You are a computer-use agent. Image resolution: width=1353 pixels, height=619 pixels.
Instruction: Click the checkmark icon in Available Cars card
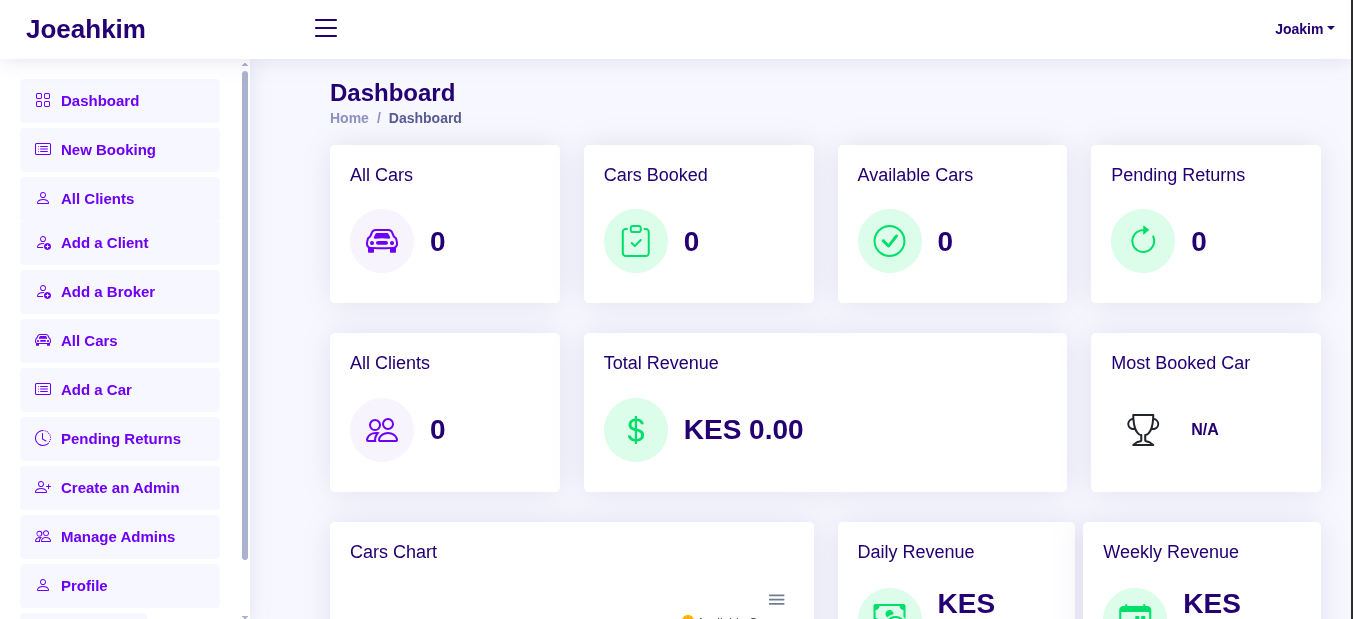pos(889,241)
